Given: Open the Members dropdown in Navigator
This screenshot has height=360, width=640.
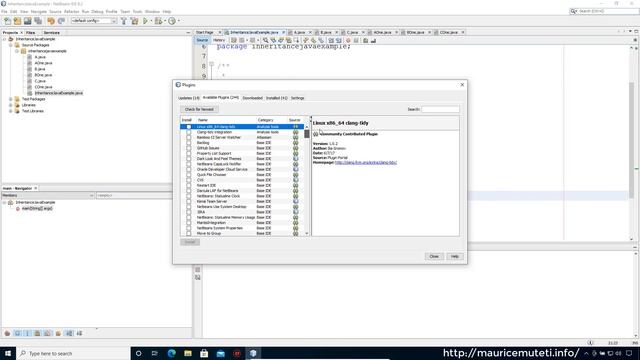Looking at the screenshot, I should click(48, 196).
